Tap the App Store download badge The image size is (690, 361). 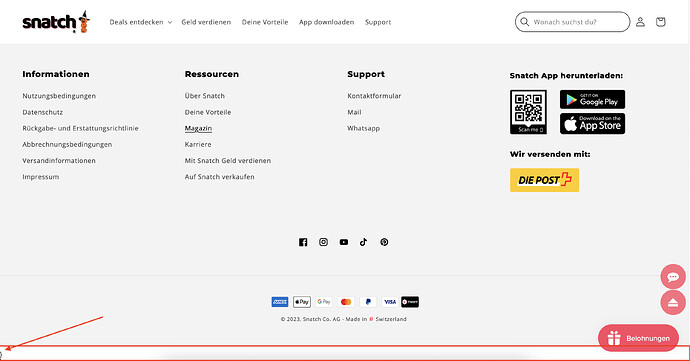click(x=592, y=124)
